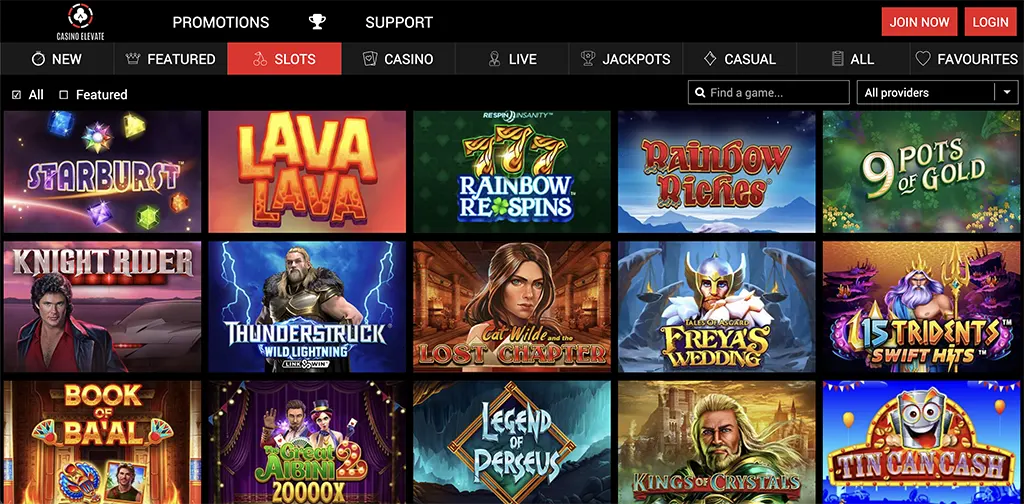Click the Find a game search field

click(x=769, y=93)
